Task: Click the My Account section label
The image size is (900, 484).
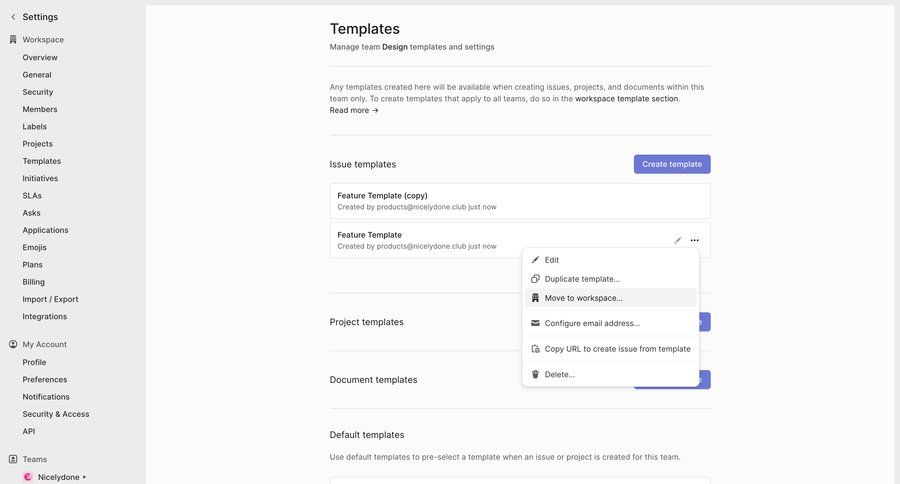Action: click(45, 344)
